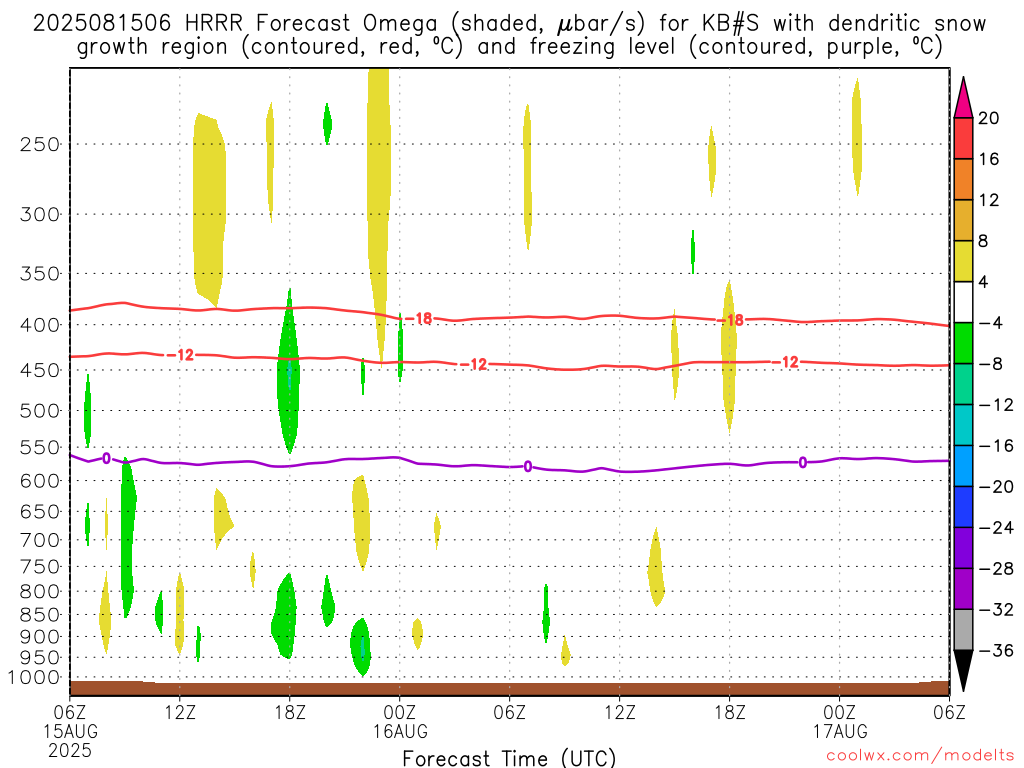Click the 06Z tick label above 15AUG

[70, 712]
